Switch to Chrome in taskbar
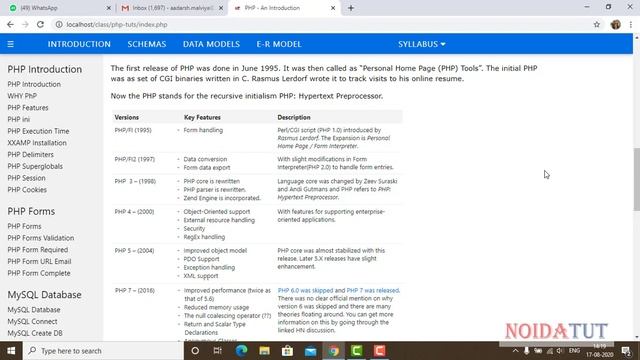The image size is (640, 360). tap(334, 351)
